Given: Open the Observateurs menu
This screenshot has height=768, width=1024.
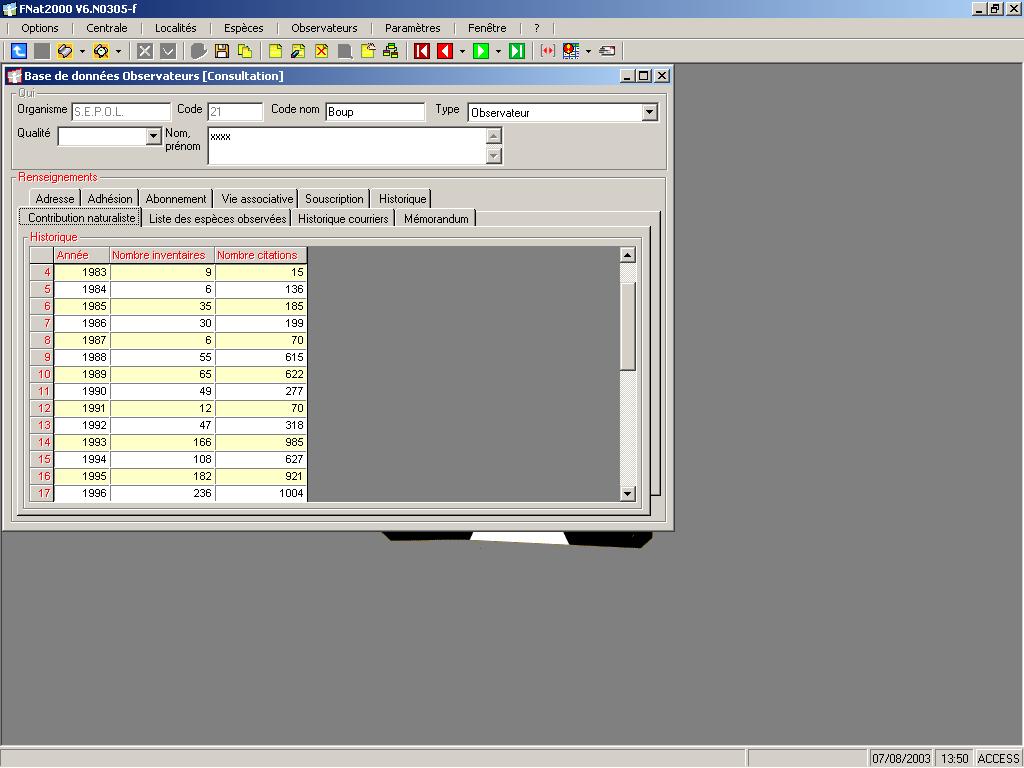Looking at the screenshot, I should coord(325,28).
